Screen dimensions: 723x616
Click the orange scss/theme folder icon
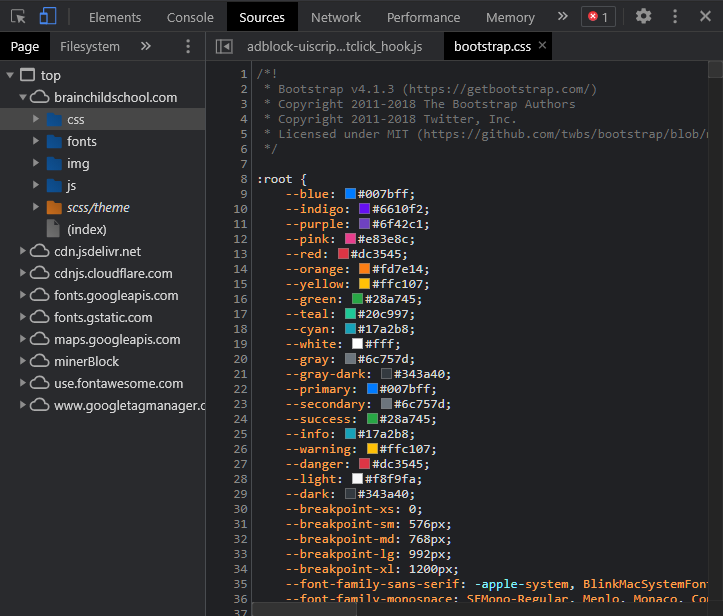point(54,207)
